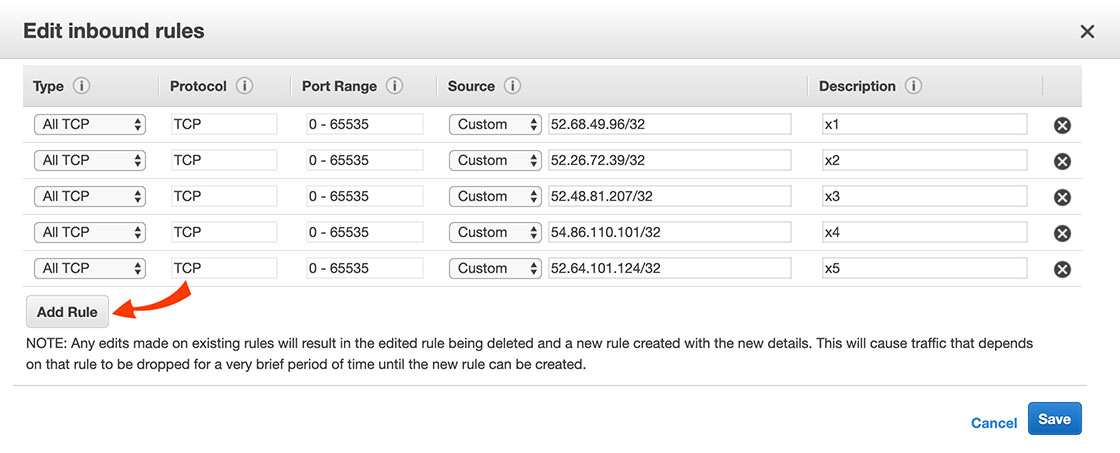Delete the rule described as x2
The height and width of the screenshot is (453, 1120).
coord(1062,161)
